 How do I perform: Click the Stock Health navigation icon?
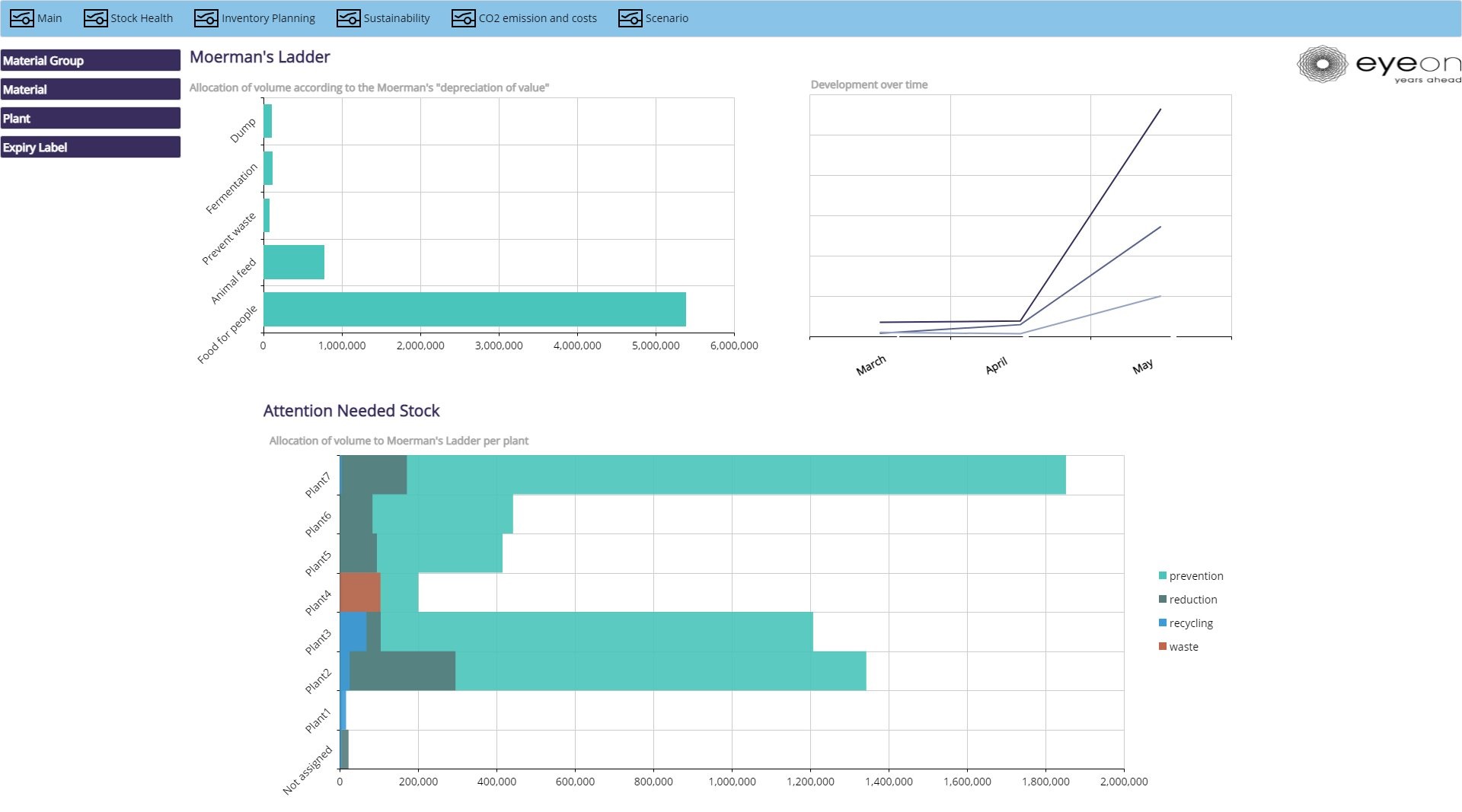point(95,18)
